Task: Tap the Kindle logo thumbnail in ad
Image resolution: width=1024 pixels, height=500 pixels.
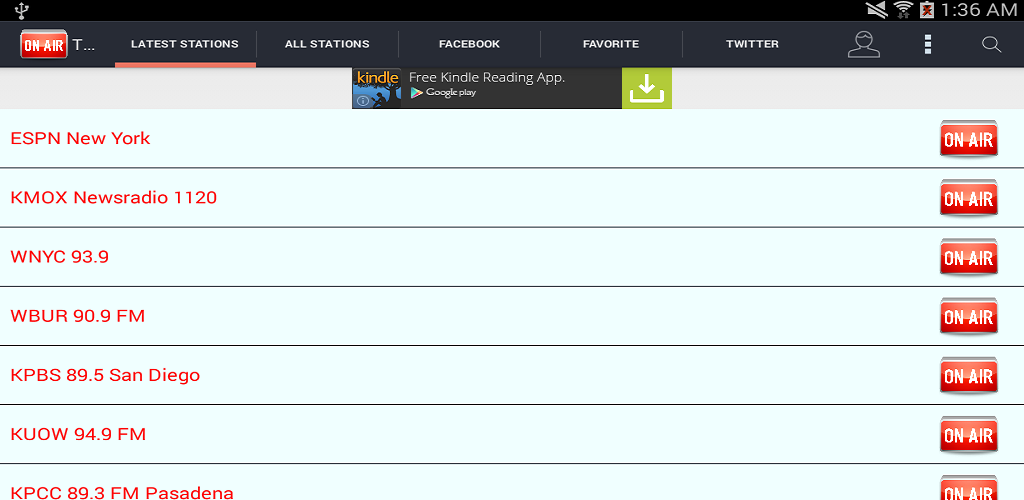Action: click(377, 88)
